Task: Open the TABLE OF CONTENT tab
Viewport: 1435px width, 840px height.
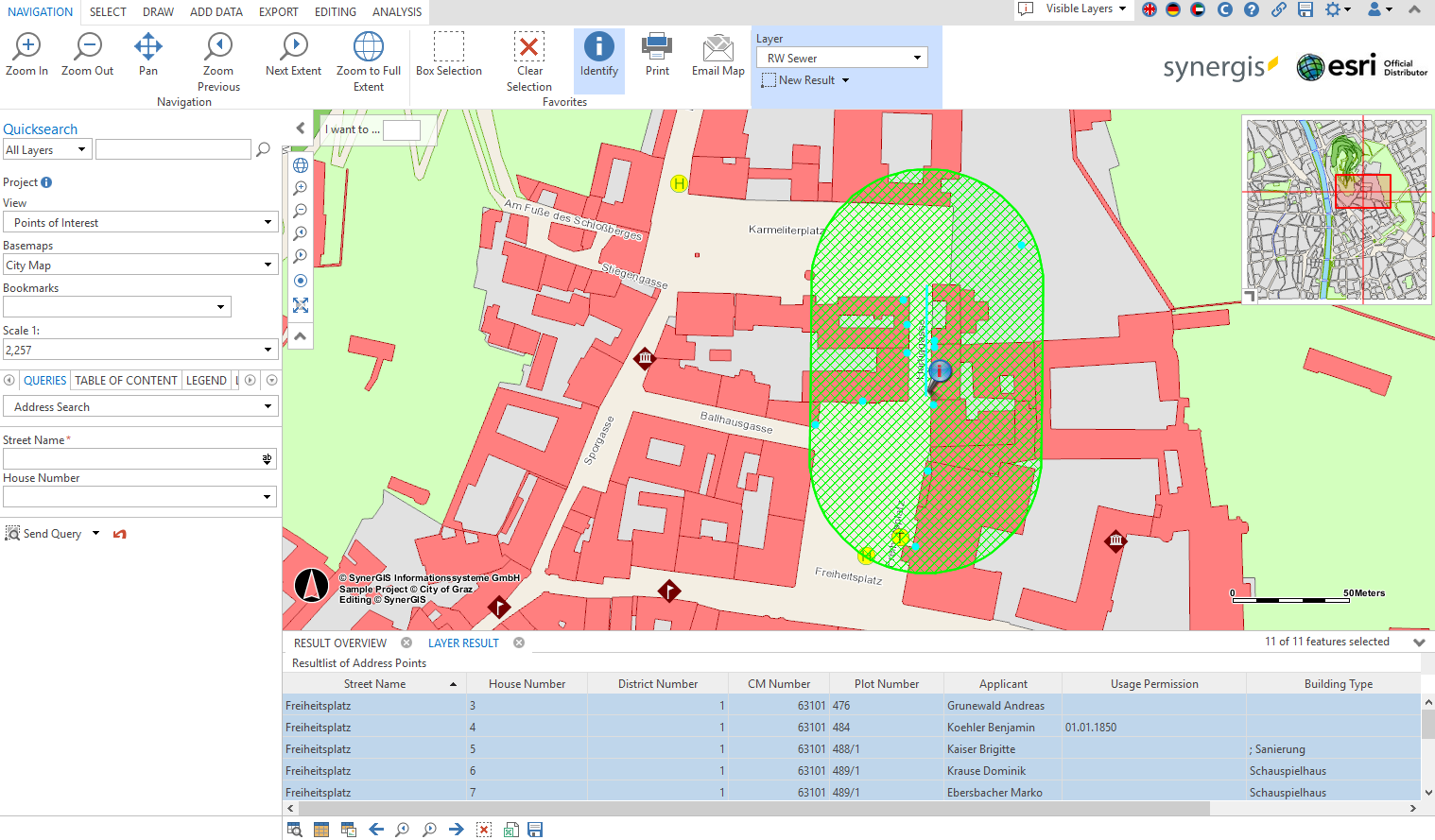Action: (126, 381)
